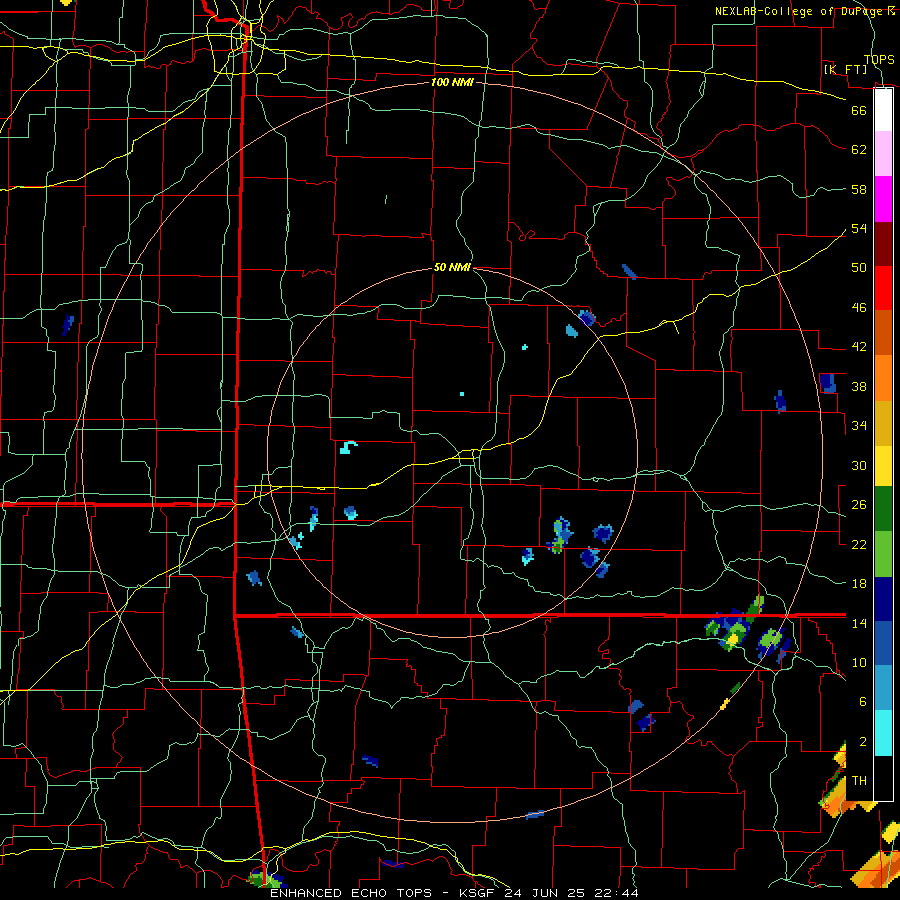Click the "ENHANCED ECHO TOPS" caption text

351,893
